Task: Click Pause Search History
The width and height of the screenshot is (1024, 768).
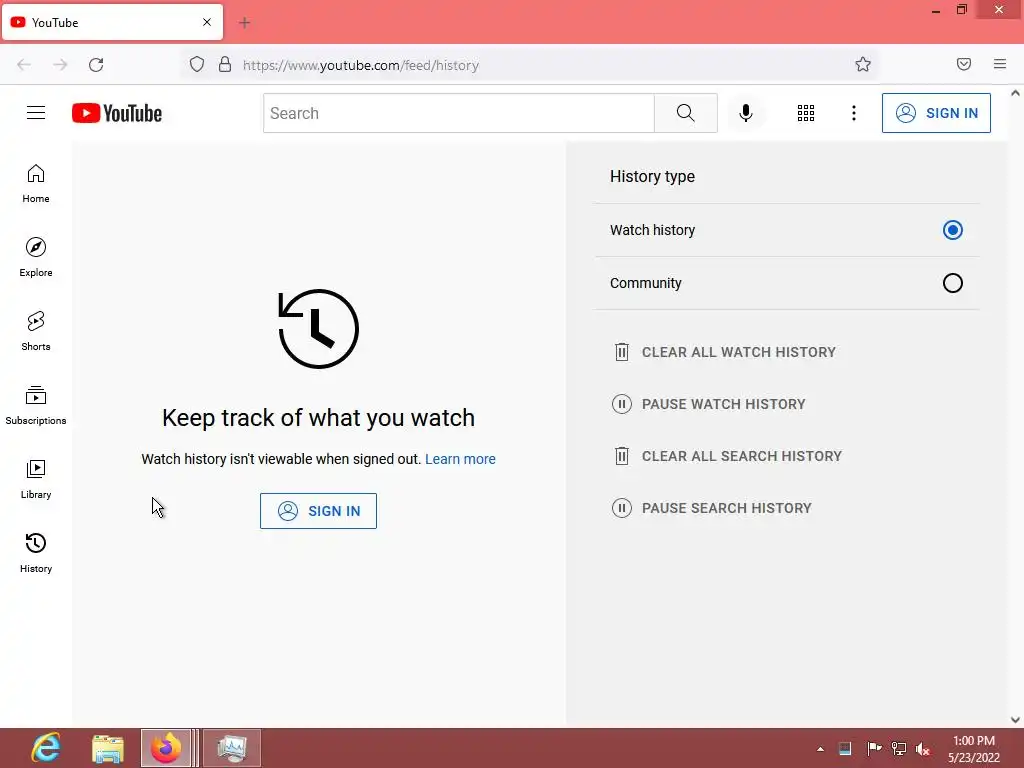Action: tap(712, 508)
